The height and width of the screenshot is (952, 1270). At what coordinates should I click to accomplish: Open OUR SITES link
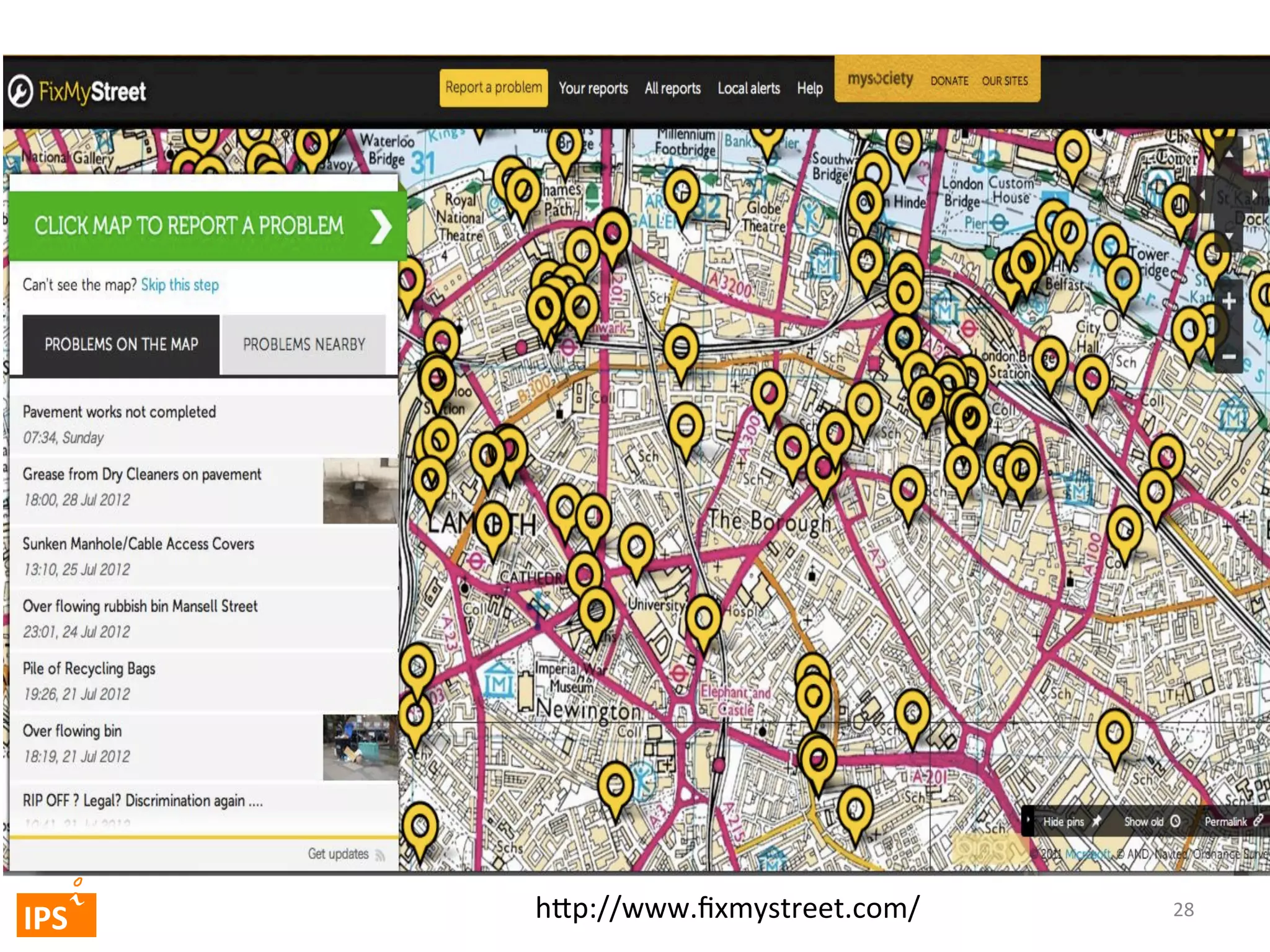(1005, 81)
